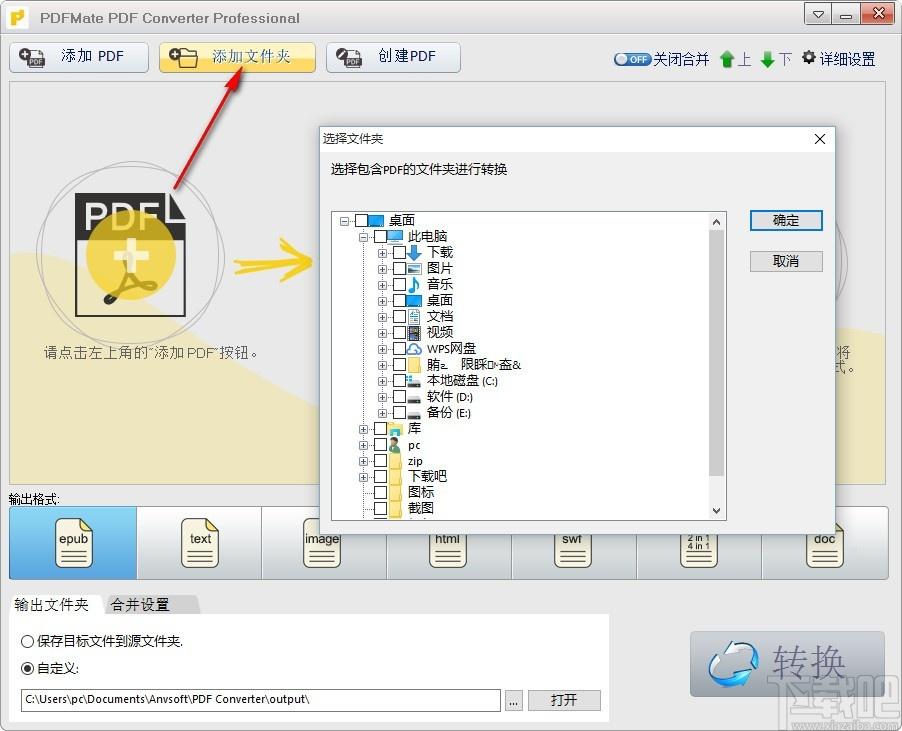902x731 pixels.
Task: Check the 下载吧 folder checkbox
Action: click(x=380, y=477)
